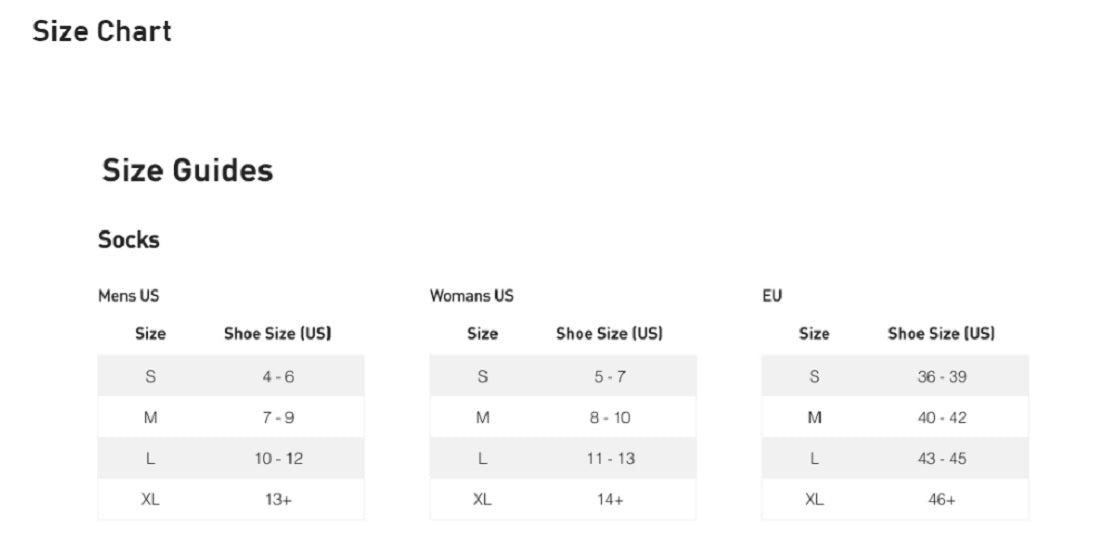Image resolution: width=1100 pixels, height=541 pixels.
Task: Click the "Womans US" table label
Action: coord(472,296)
